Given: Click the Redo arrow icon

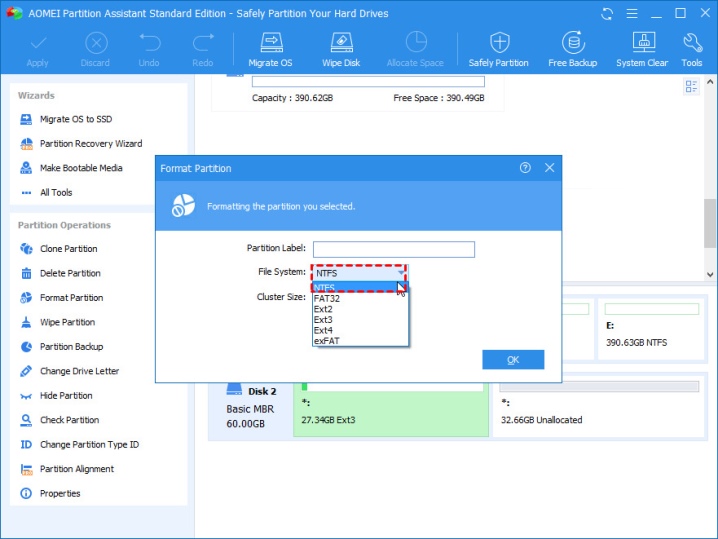Looking at the screenshot, I should [x=203, y=43].
